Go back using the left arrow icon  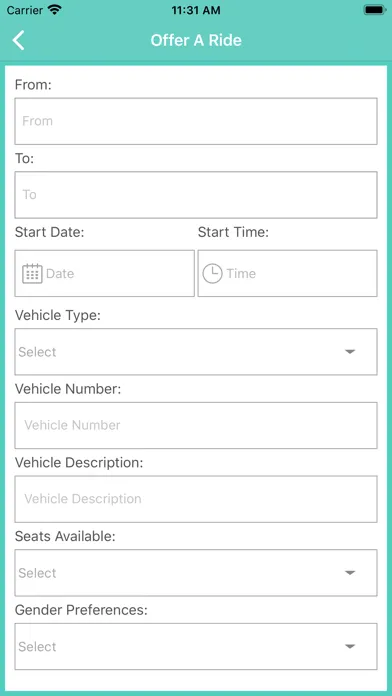(x=18, y=40)
